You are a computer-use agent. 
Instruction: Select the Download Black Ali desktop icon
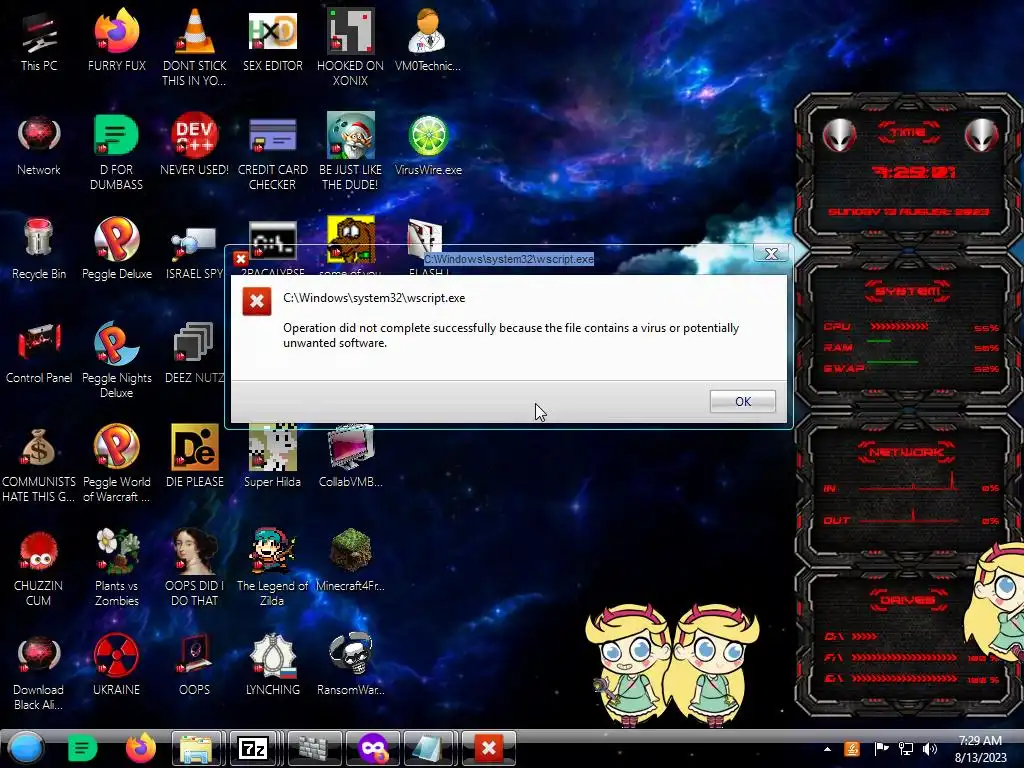tap(39, 671)
